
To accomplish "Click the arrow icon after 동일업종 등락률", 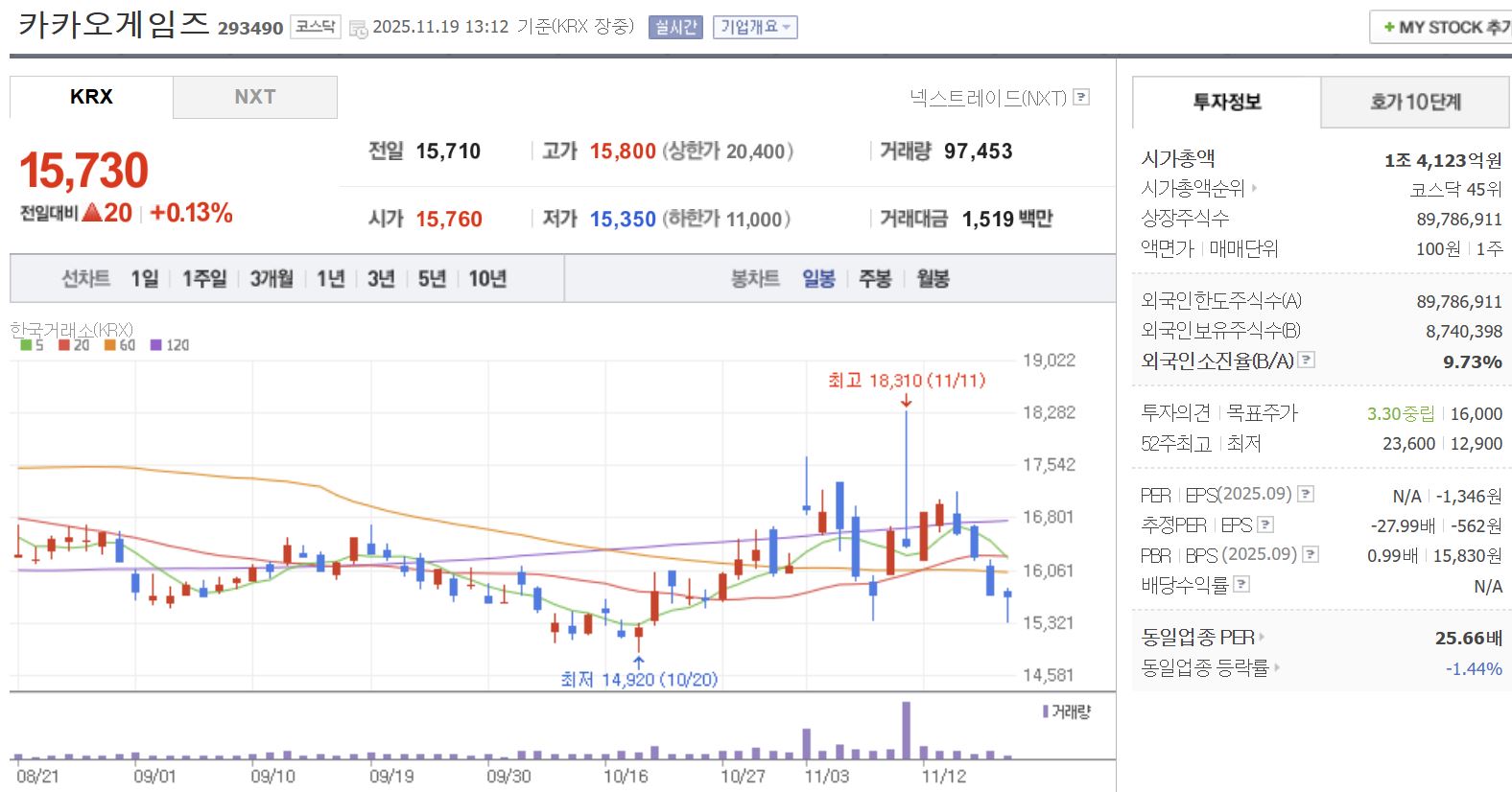I will click(1277, 667).
